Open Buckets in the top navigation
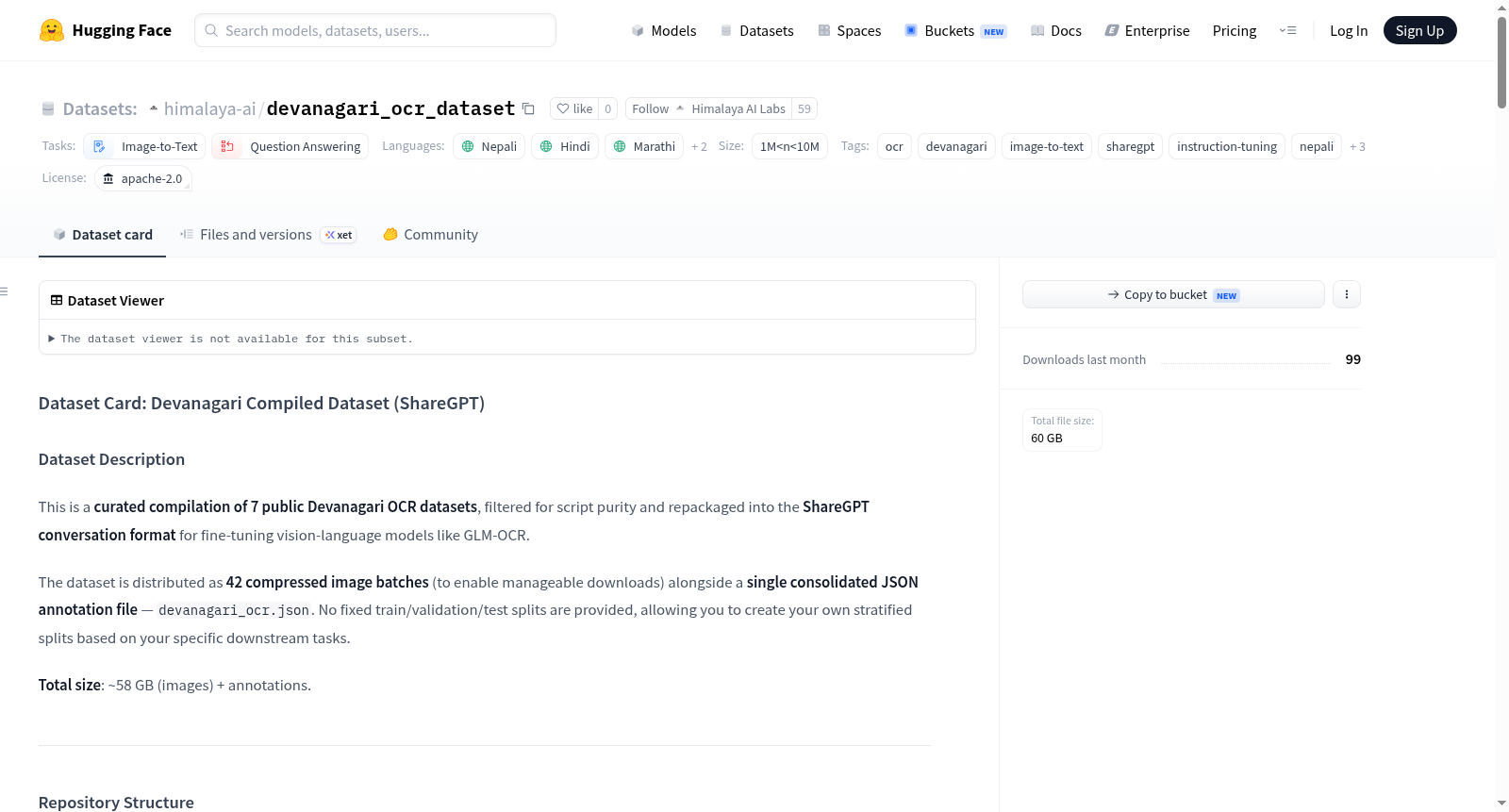Viewport: 1509px width, 812px height. pos(955,30)
